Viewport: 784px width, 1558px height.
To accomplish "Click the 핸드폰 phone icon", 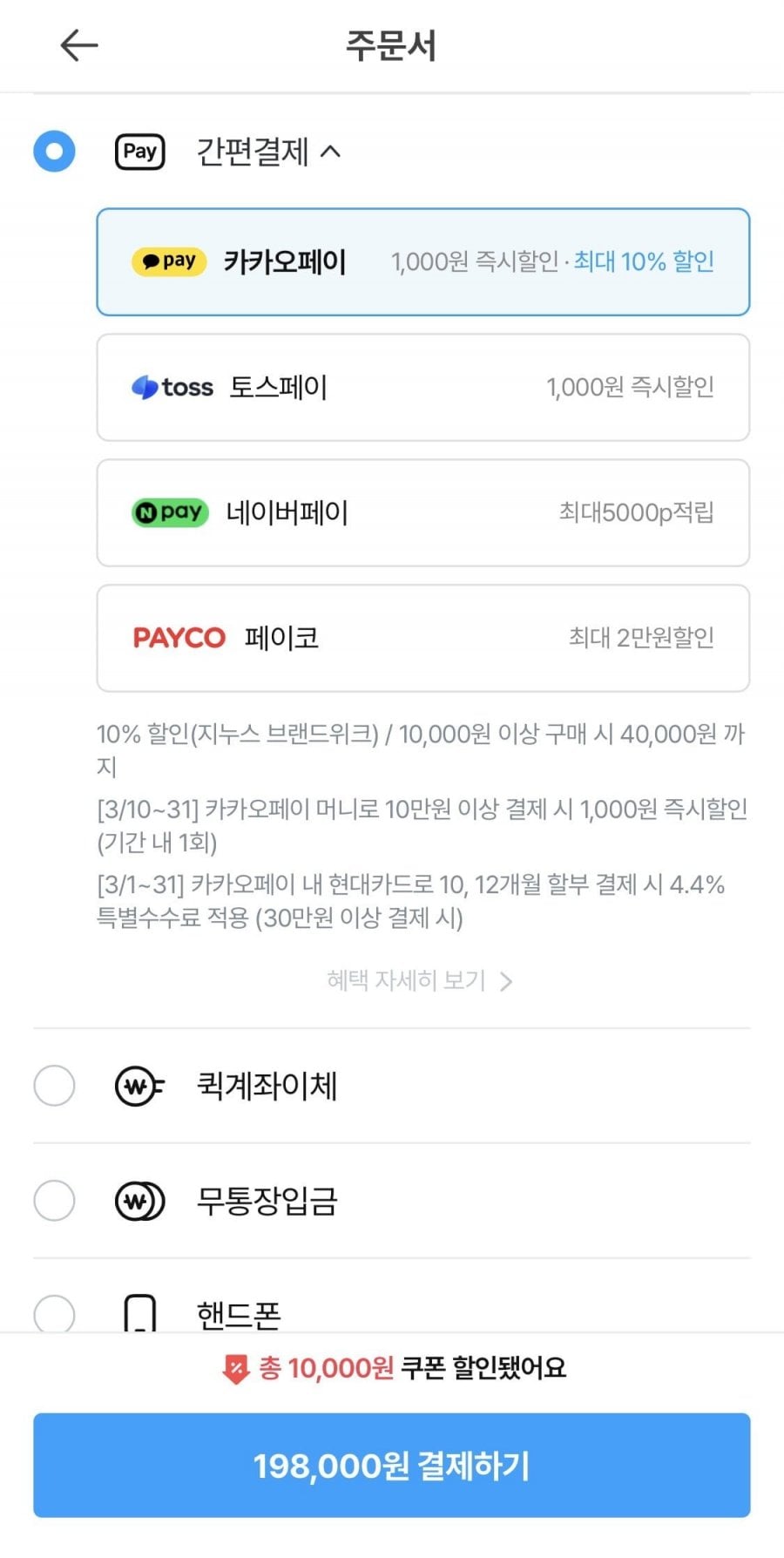I will click(x=139, y=1314).
